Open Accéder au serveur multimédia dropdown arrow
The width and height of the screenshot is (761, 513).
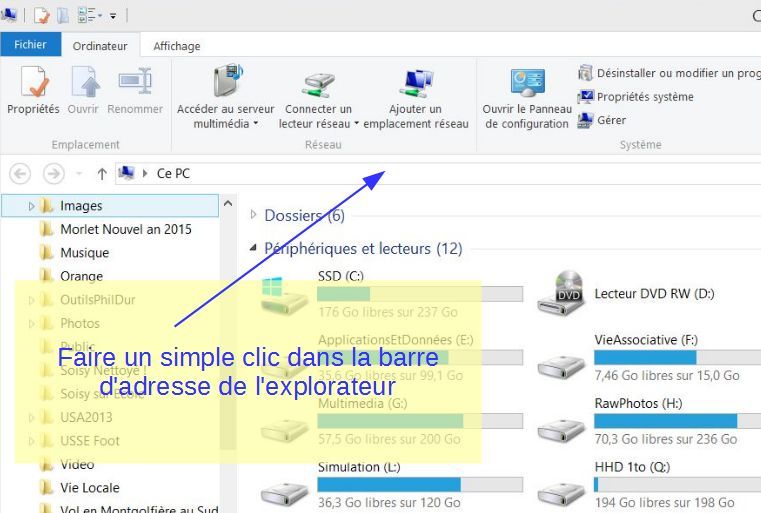tap(255, 124)
